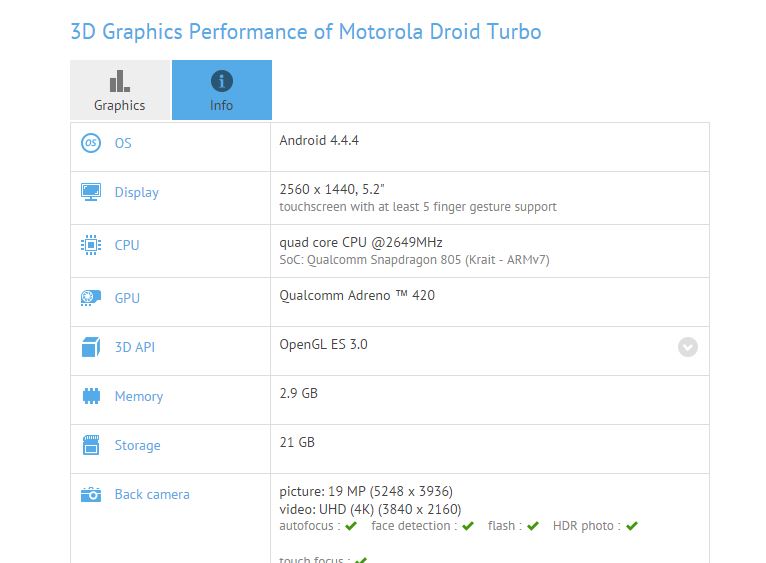
Task: Click the autofocus green checkmark
Action: [351, 526]
